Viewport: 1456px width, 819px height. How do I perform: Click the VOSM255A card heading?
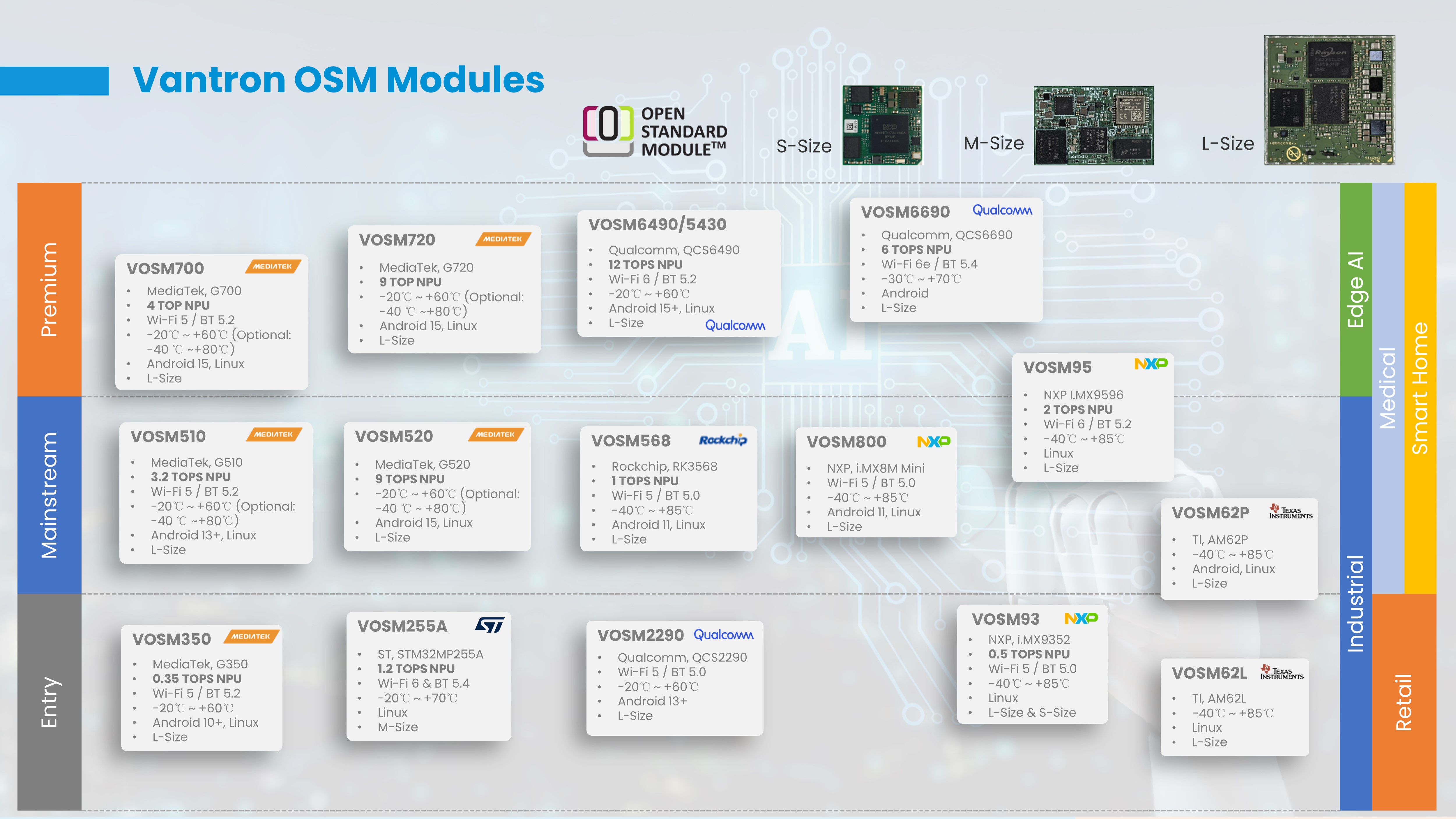click(x=402, y=626)
